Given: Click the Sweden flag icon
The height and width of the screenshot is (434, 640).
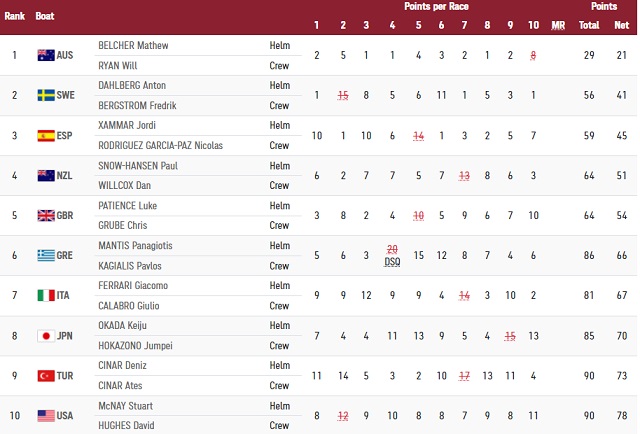Looking at the screenshot, I should [x=46, y=95].
